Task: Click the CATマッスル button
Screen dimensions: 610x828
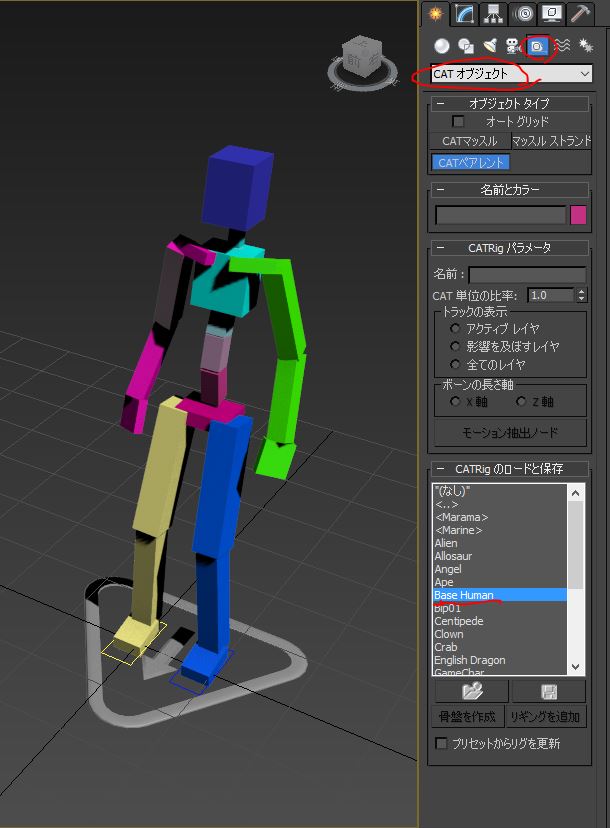Action: click(x=469, y=141)
